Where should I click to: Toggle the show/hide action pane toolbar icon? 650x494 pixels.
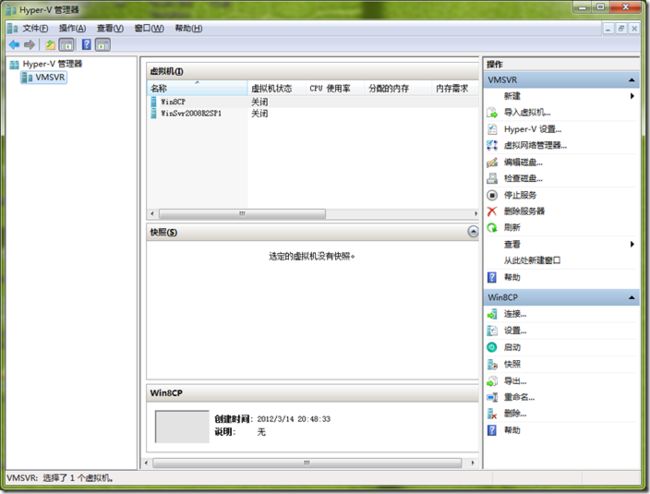tap(102, 45)
